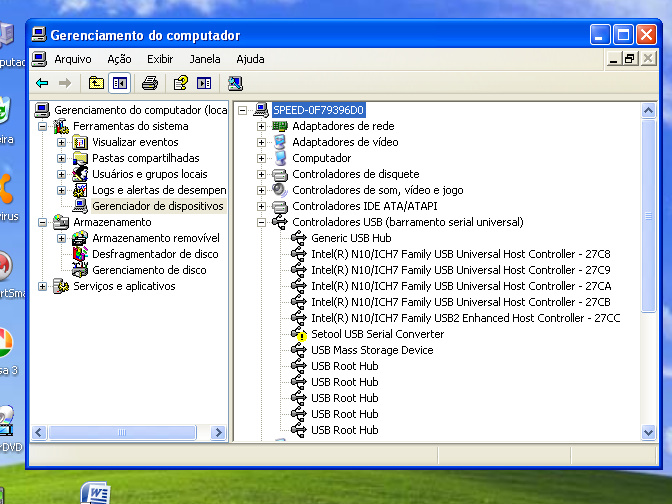This screenshot has height=504, width=672.
Task: Select Setool USB Serial Converter device
Action: click(x=378, y=334)
